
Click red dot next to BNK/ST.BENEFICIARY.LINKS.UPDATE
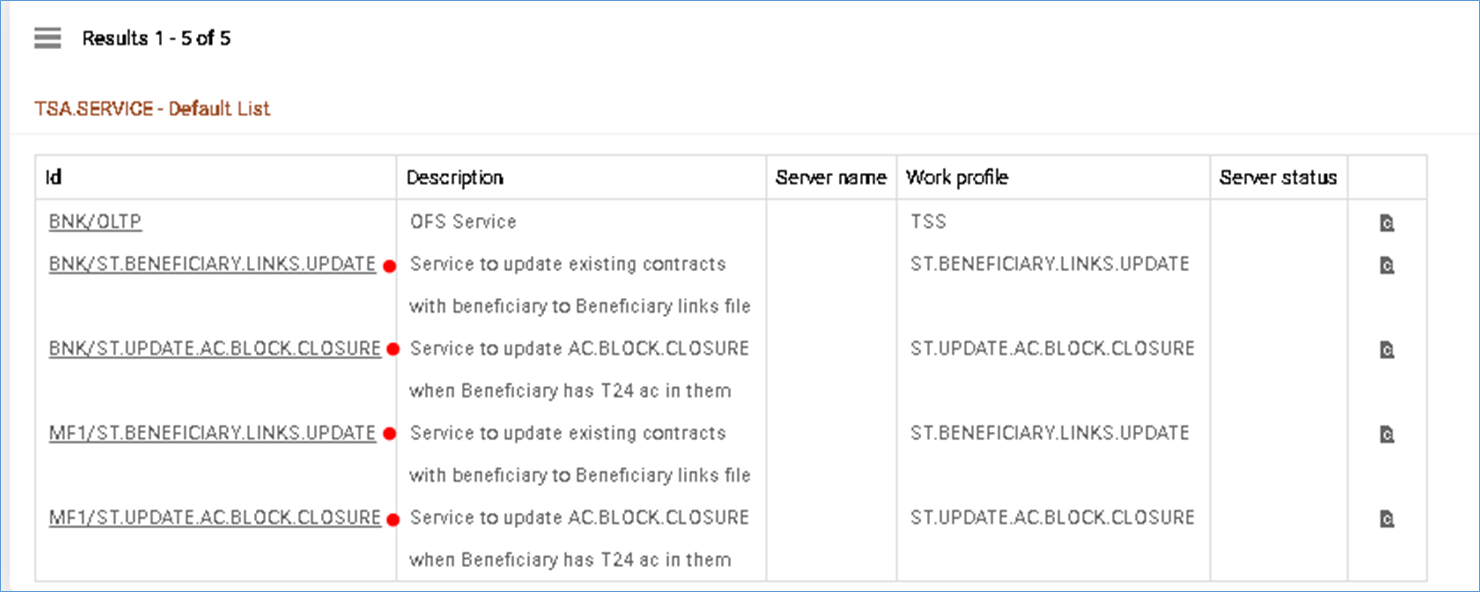click(x=389, y=266)
